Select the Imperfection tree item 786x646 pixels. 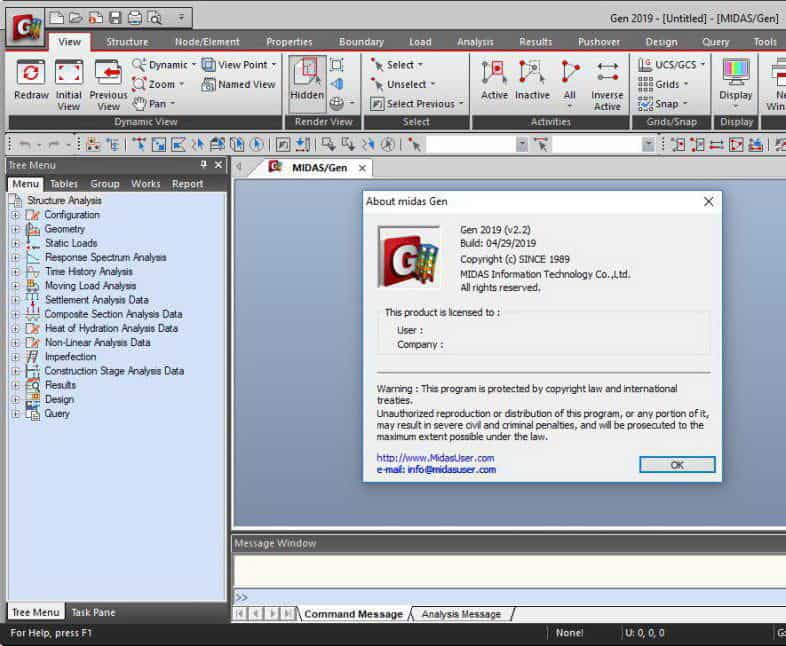(x=70, y=356)
